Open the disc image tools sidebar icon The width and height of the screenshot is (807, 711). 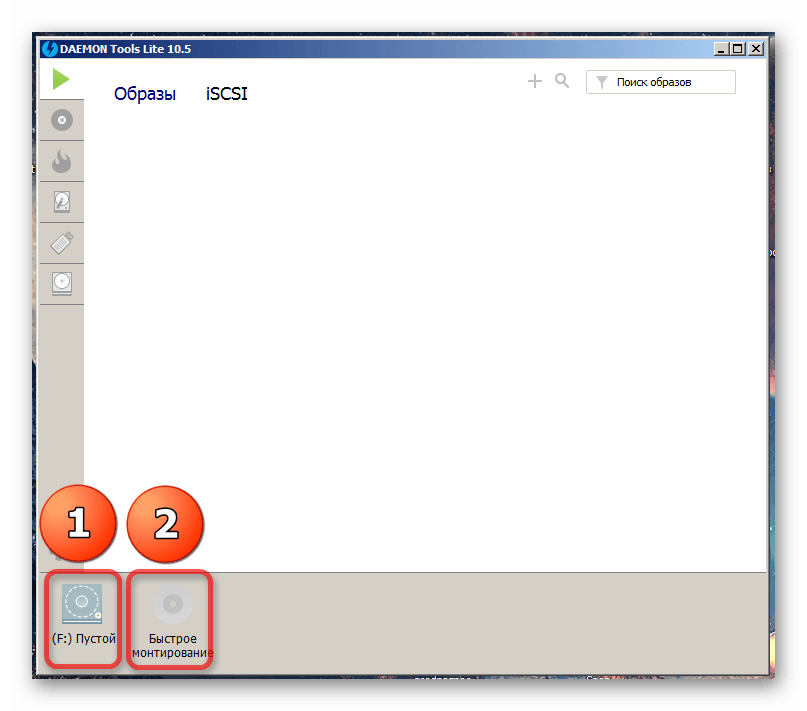click(x=62, y=120)
